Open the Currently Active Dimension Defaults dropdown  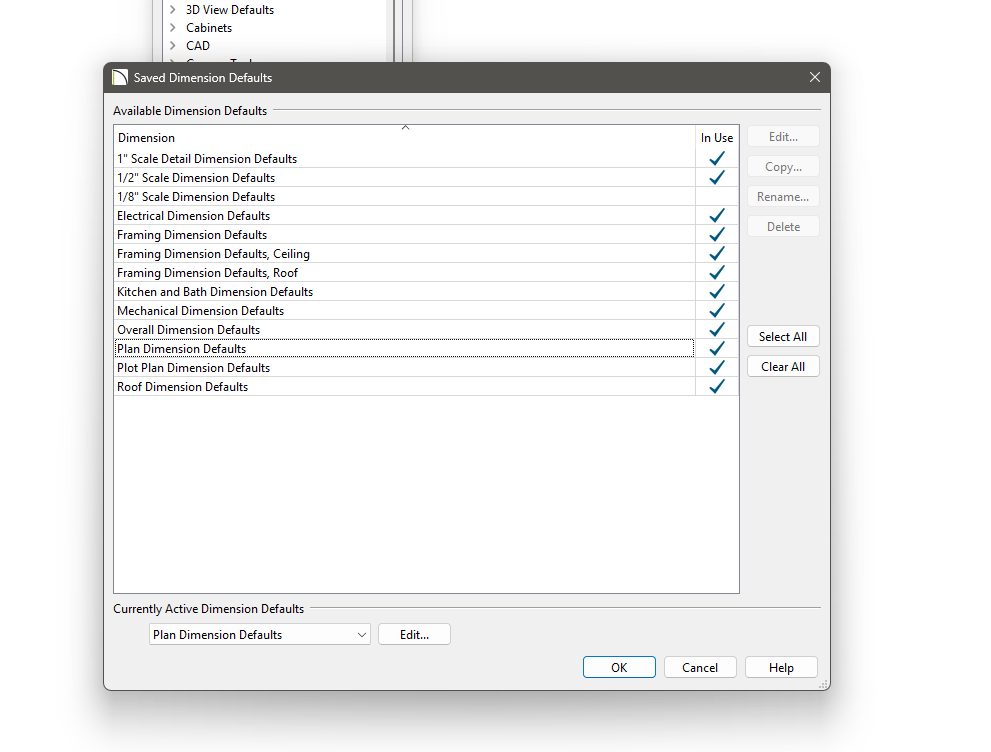[x=361, y=635]
